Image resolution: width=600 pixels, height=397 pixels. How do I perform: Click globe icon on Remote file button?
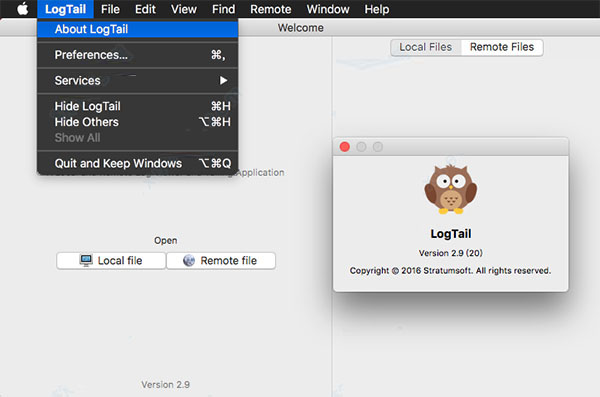(189, 260)
